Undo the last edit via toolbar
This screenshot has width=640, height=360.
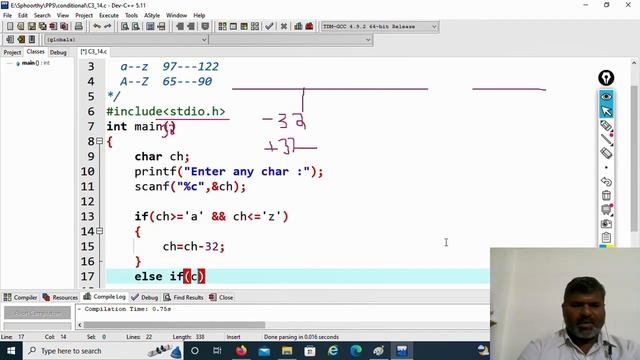pyautogui.click(x=97, y=27)
